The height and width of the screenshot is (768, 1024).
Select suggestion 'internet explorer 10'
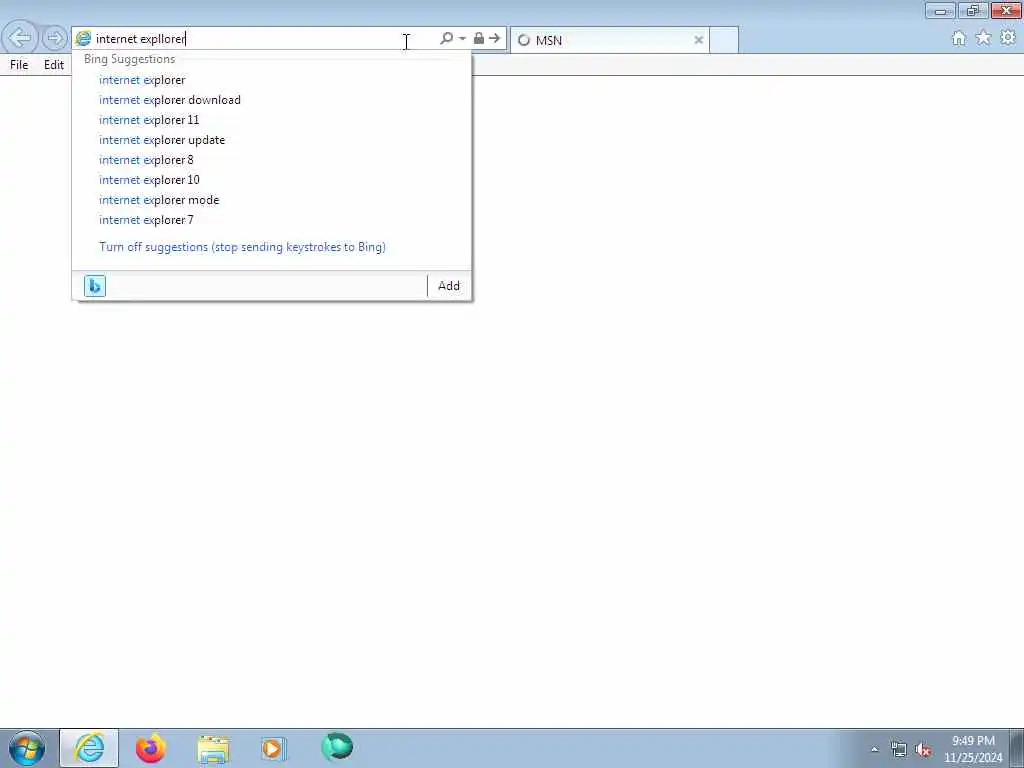click(x=271, y=180)
